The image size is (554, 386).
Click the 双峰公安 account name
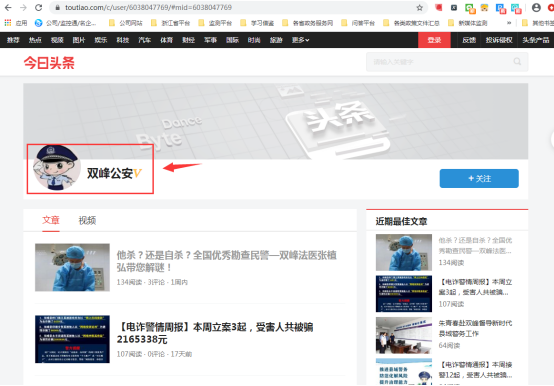pyautogui.click(x=110, y=173)
